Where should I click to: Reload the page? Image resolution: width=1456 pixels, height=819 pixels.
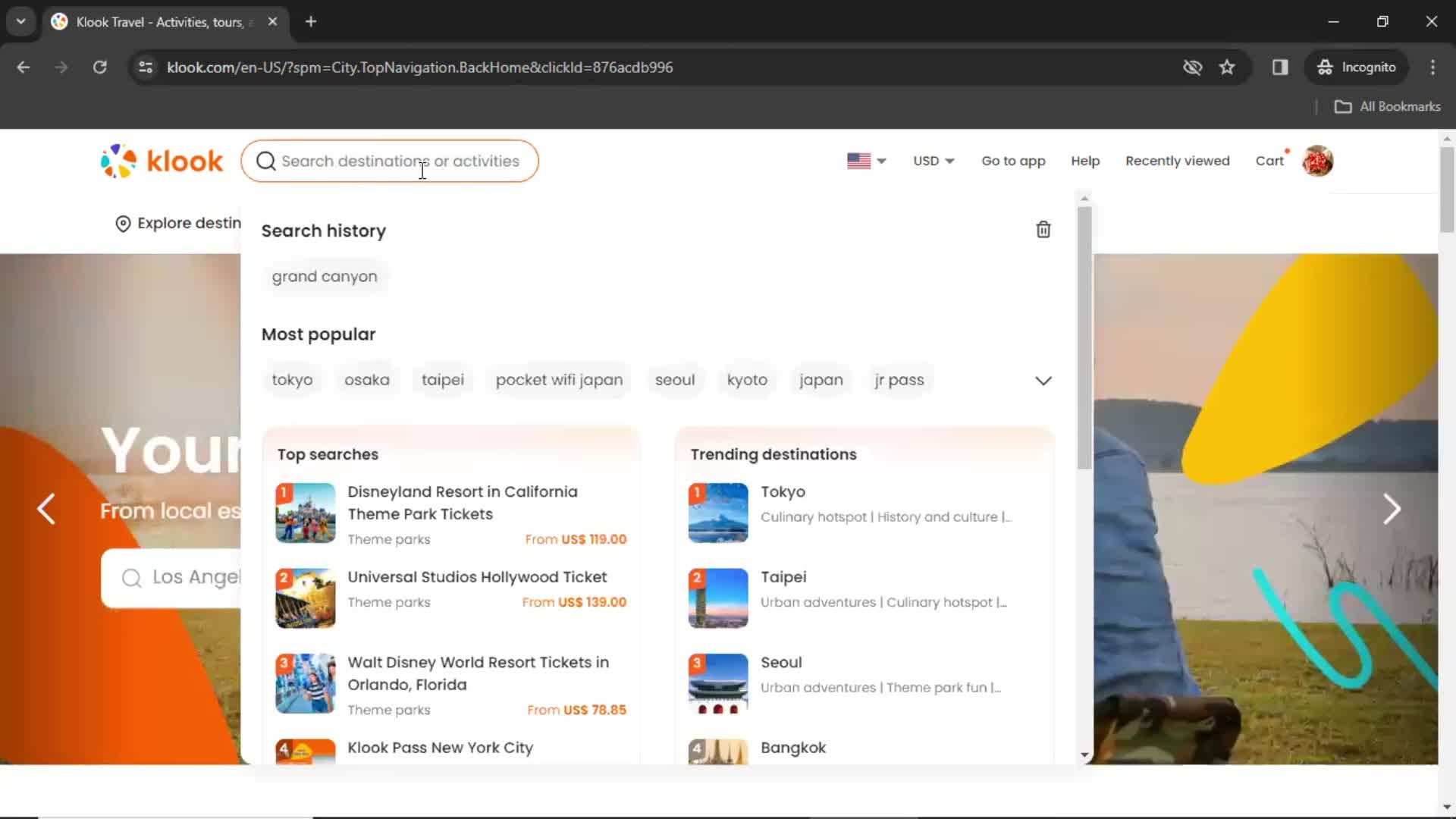(x=100, y=67)
